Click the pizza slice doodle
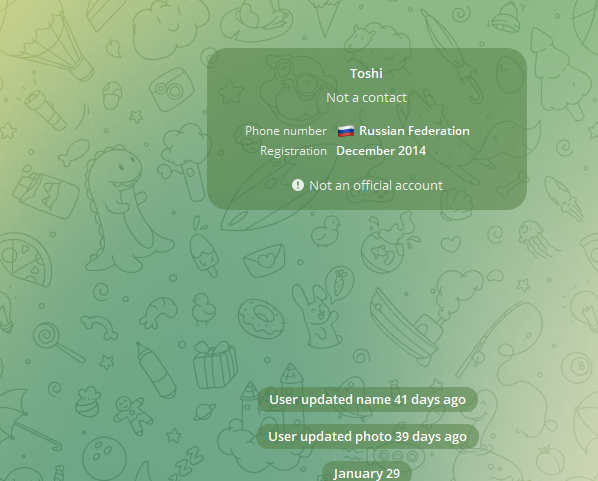Image resolution: width=598 pixels, height=481 pixels. pos(25,260)
